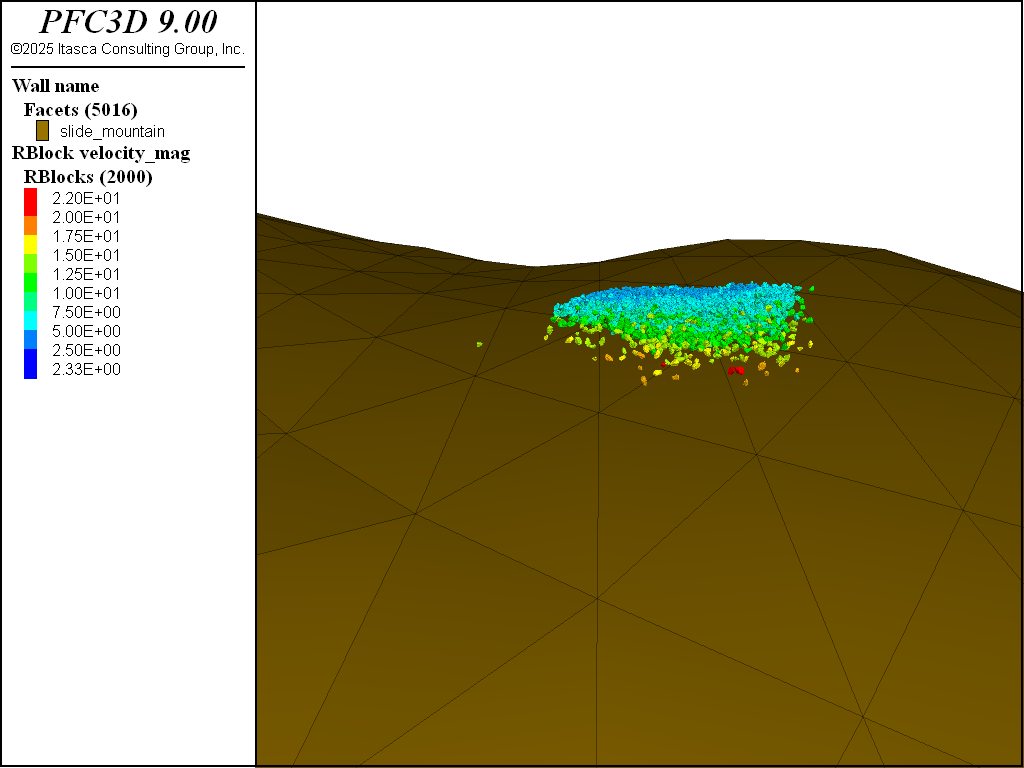
Task: Select the 'PFC3D 9.00' title text
Action: coord(128,22)
